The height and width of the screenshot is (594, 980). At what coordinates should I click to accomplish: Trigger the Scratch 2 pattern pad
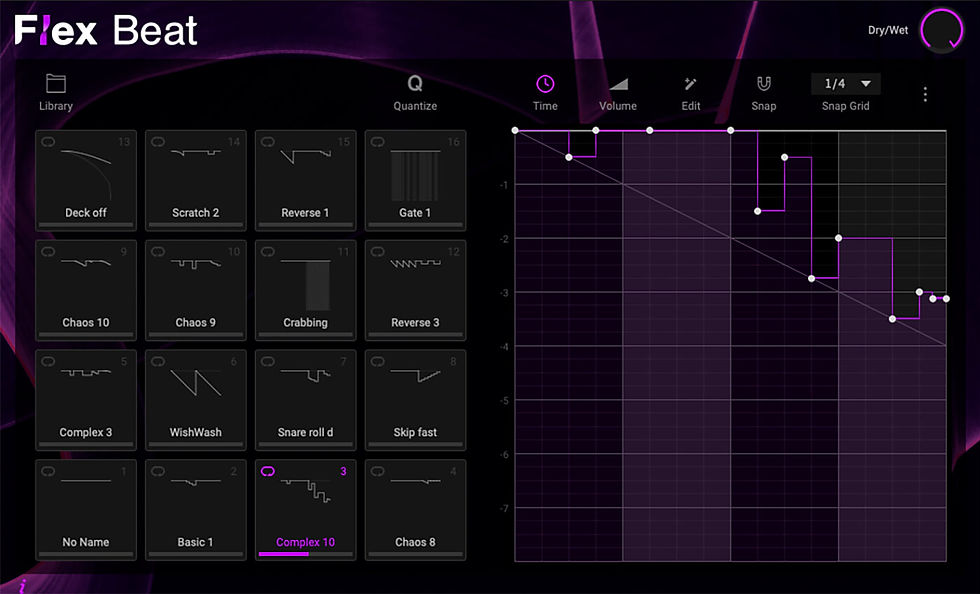click(x=196, y=181)
